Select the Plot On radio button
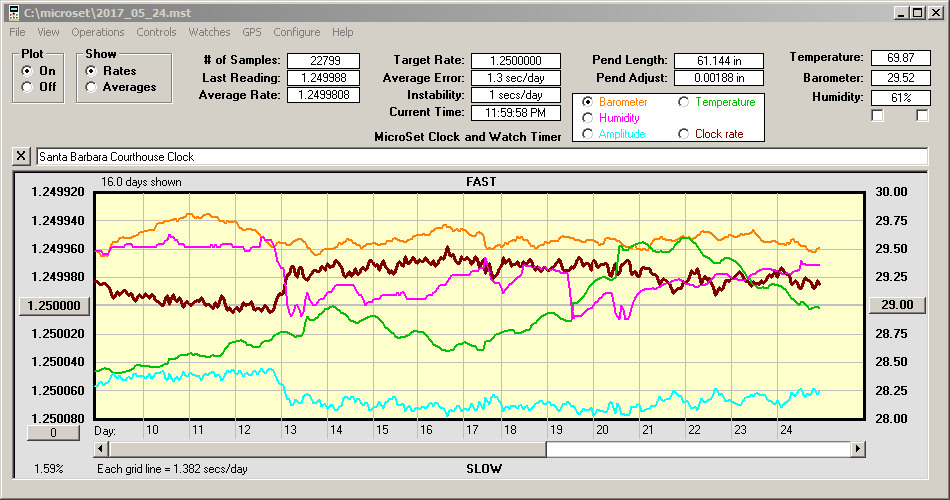Image resolution: width=950 pixels, height=500 pixels. click(27, 71)
